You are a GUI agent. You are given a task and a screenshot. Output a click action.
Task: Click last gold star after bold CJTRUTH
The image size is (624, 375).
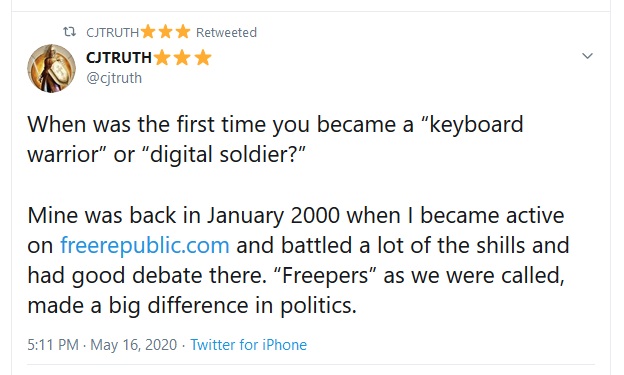pos(203,58)
